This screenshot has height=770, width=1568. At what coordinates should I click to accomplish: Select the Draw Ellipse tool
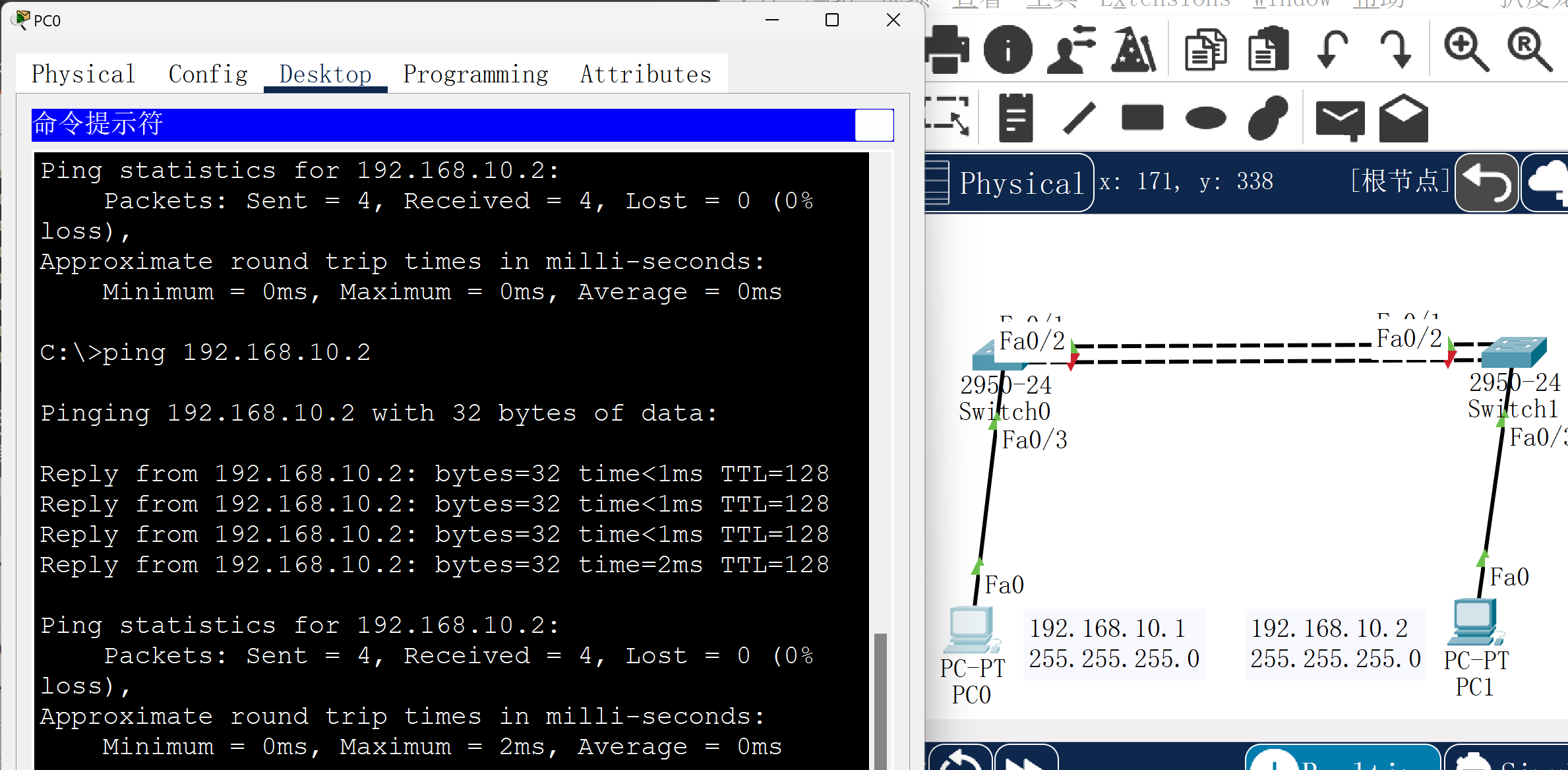pyautogui.click(x=1205, y=119)
